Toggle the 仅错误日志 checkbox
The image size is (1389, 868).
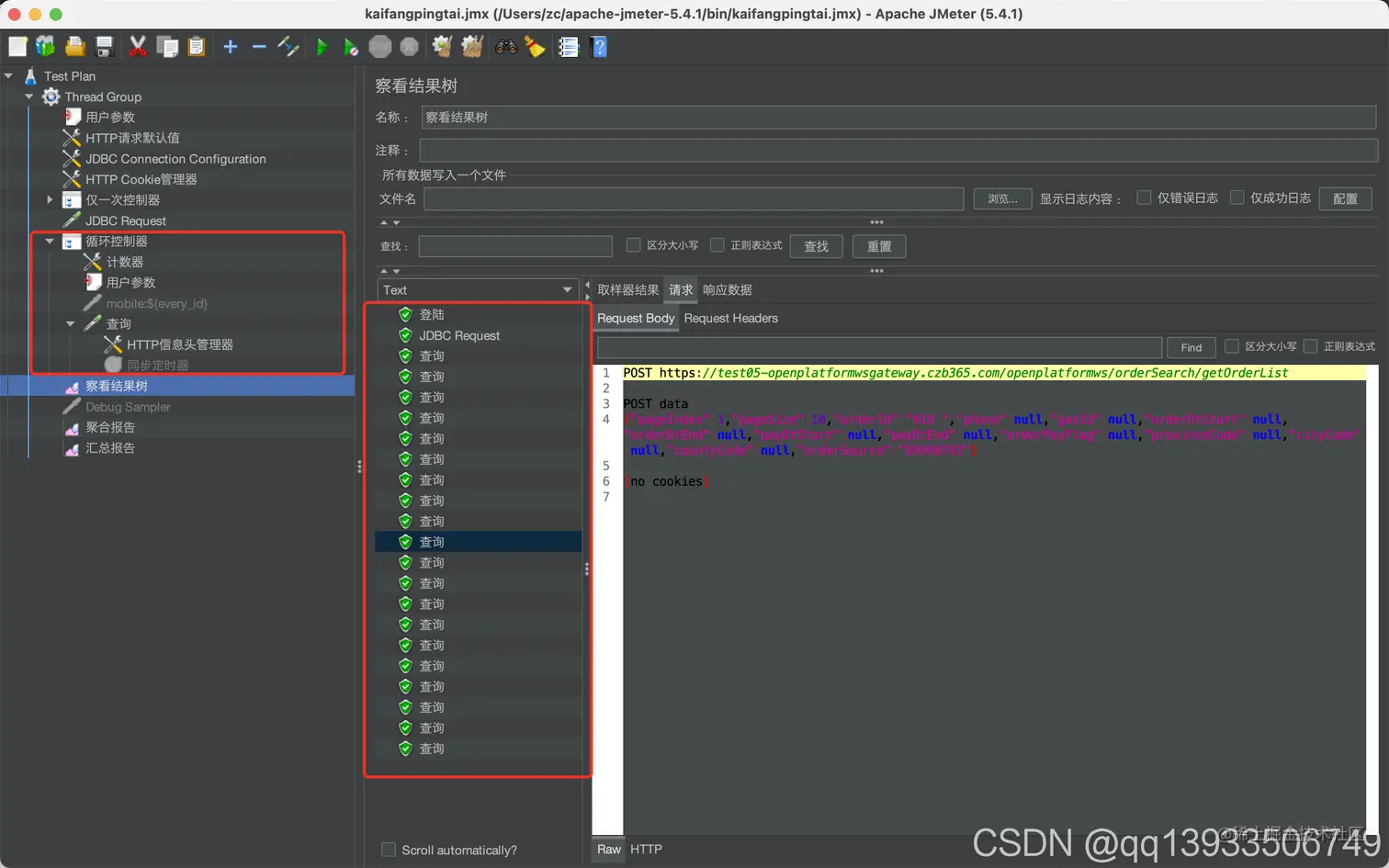[1144, 197]
